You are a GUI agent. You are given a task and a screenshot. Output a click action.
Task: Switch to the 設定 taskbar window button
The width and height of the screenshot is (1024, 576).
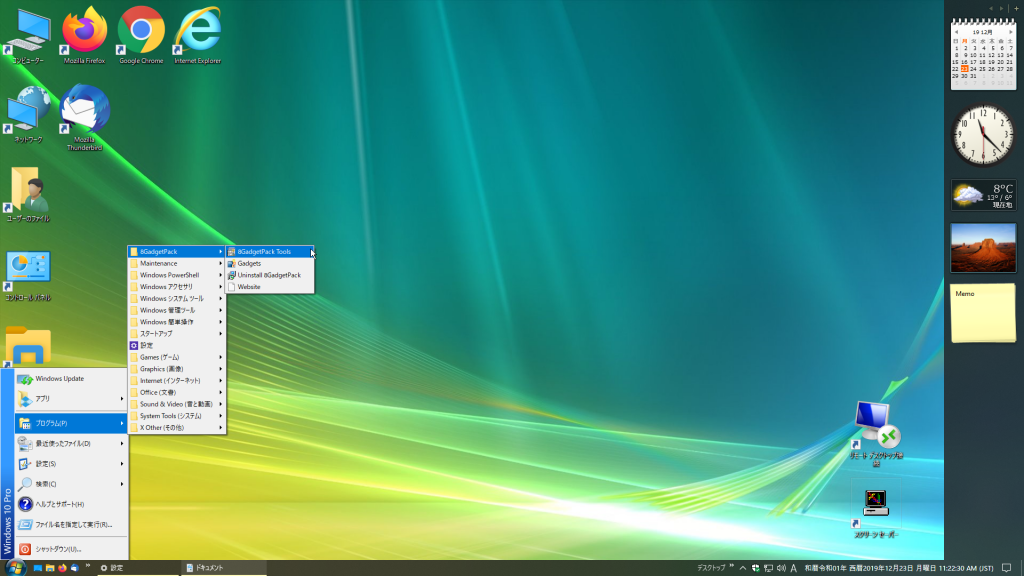(137, 568)
